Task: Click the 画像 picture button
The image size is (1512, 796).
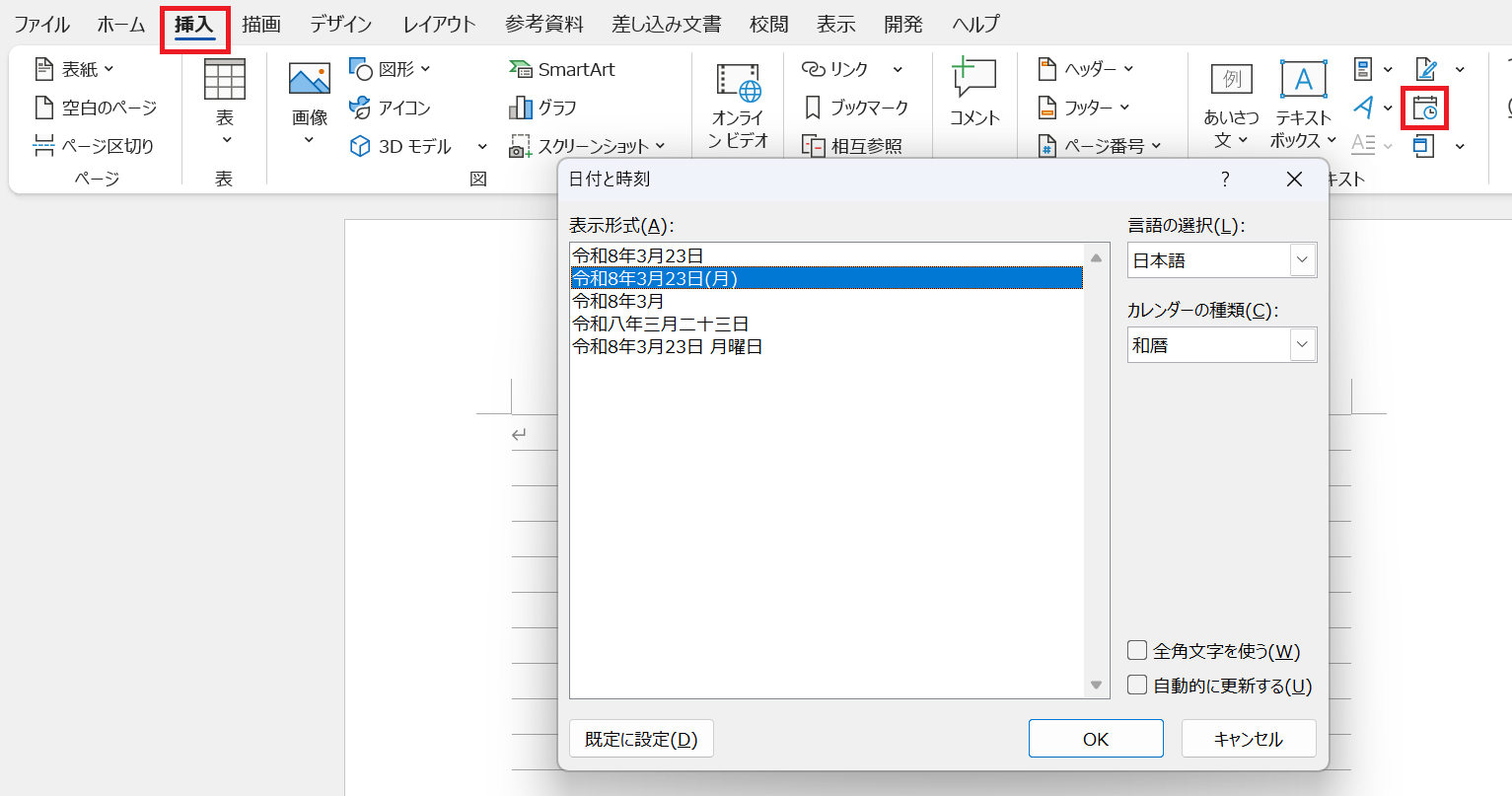Action: tap(309, 104)
